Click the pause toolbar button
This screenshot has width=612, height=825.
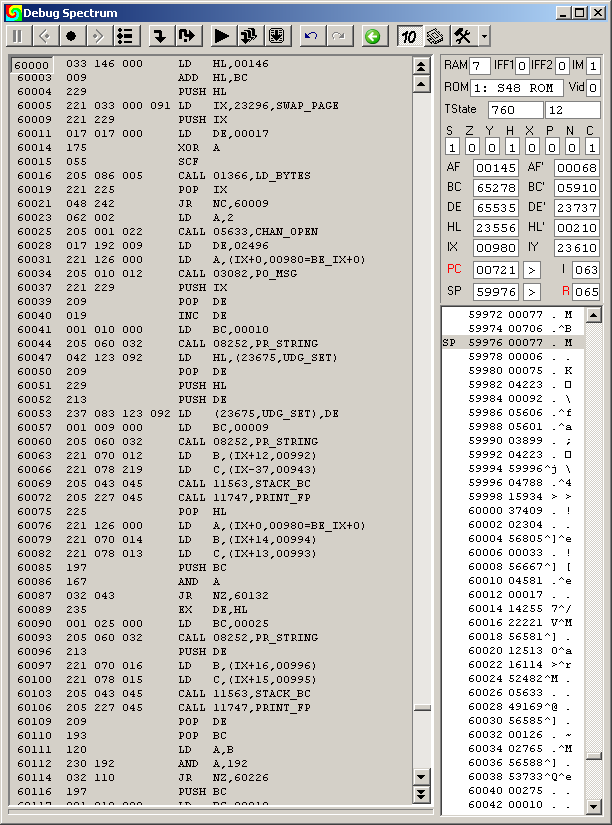pos(17,36)
